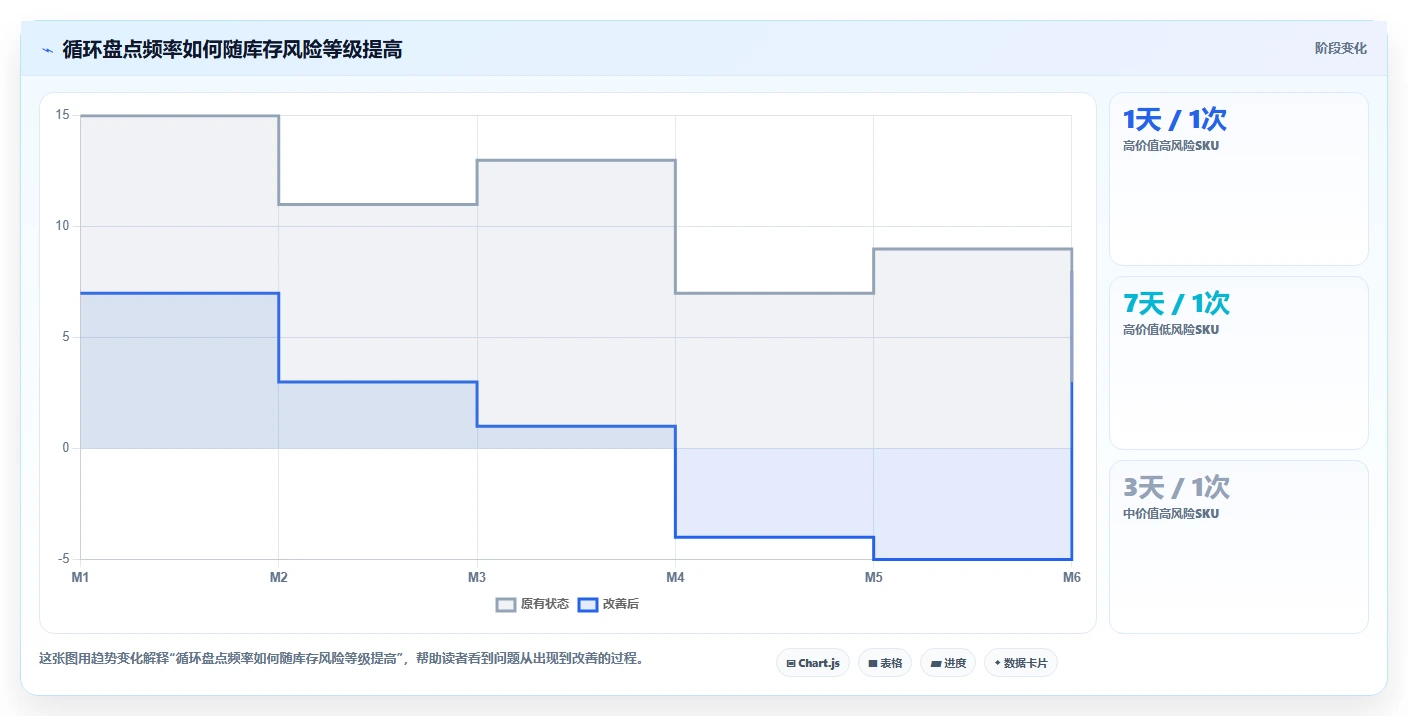Click the 原有状态 legend label

(x=545, y=604)
